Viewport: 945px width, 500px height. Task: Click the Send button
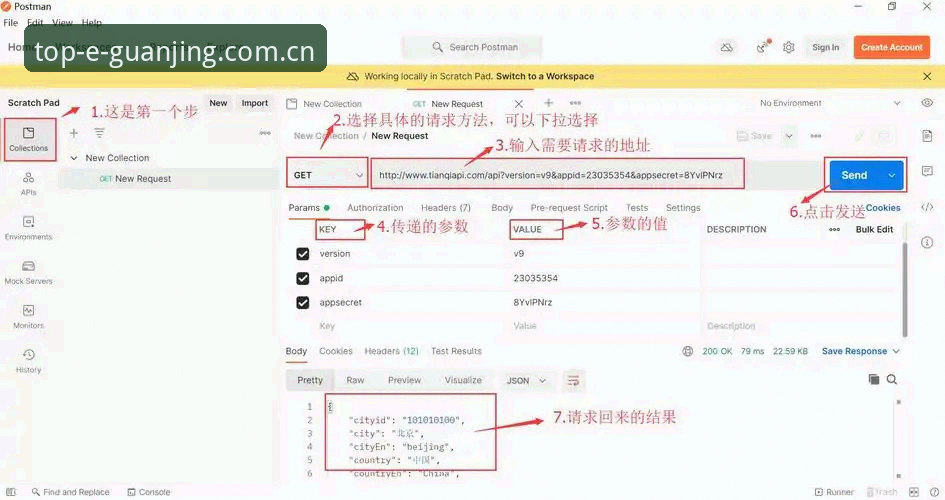click(x=855, y=175)
